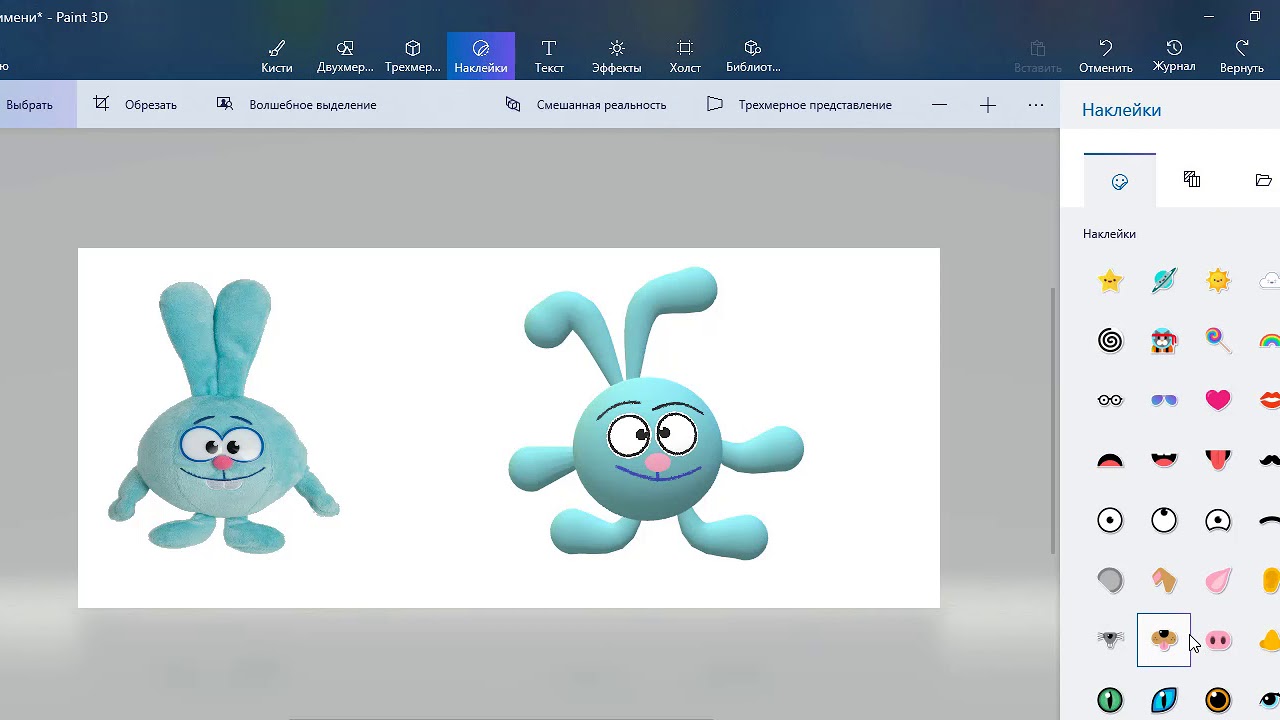The width and height of the screenshot is (1280, 720).
Task: Pick the eye looking up sticker
Action: click(x=1164, y=520)
